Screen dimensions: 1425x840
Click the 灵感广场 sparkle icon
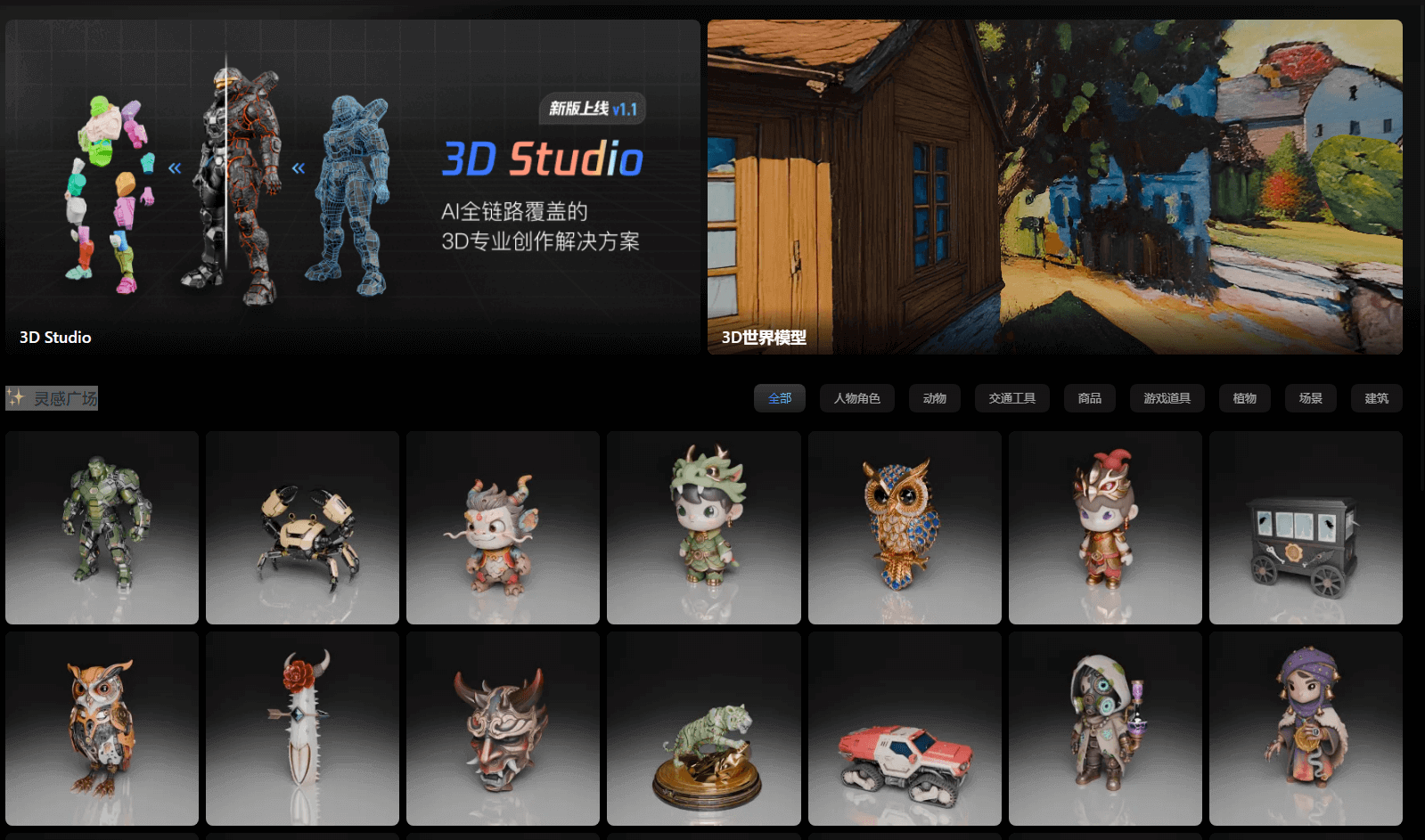pos(16,397)
